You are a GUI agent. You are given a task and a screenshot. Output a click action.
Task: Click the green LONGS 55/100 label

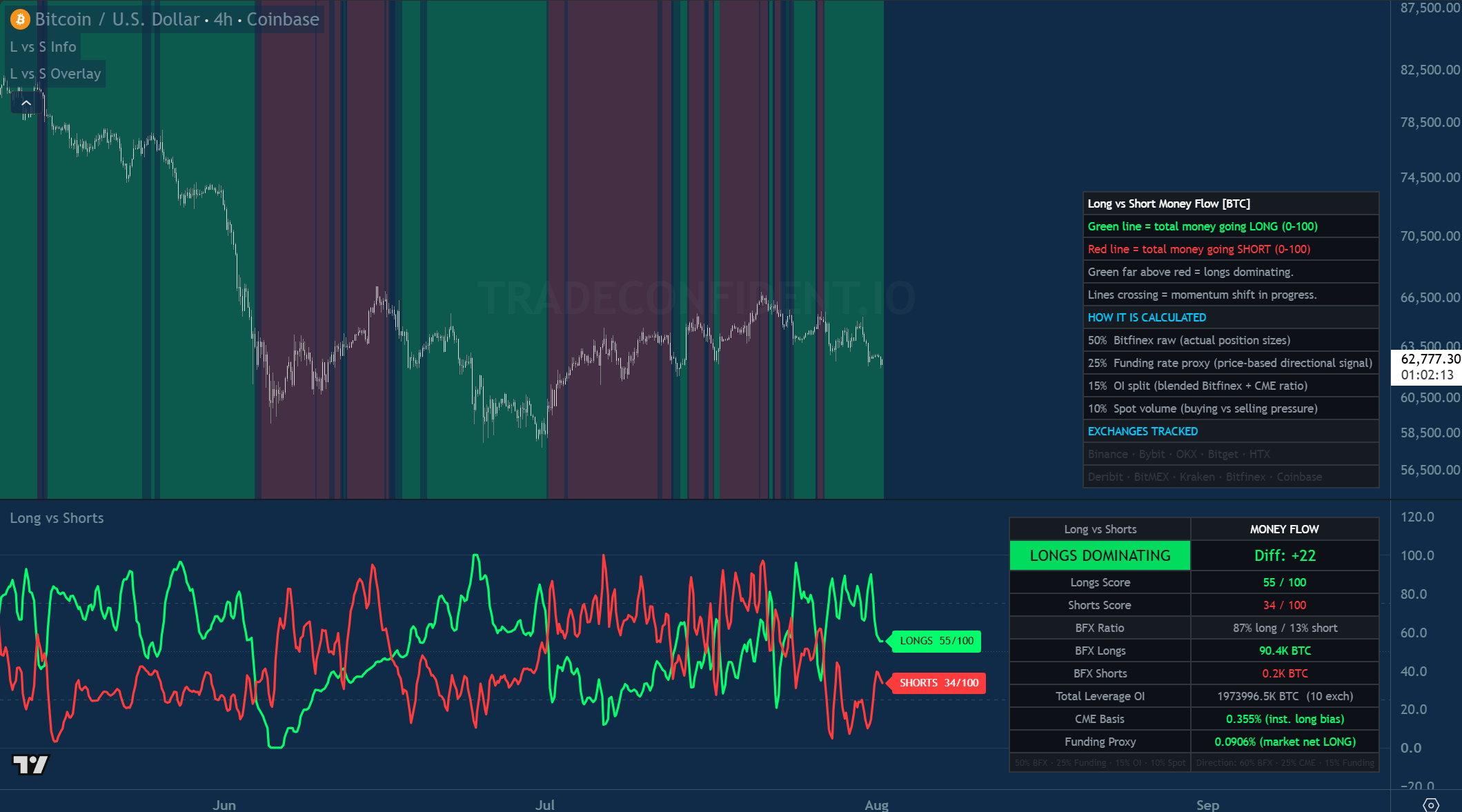pos(936,641)
